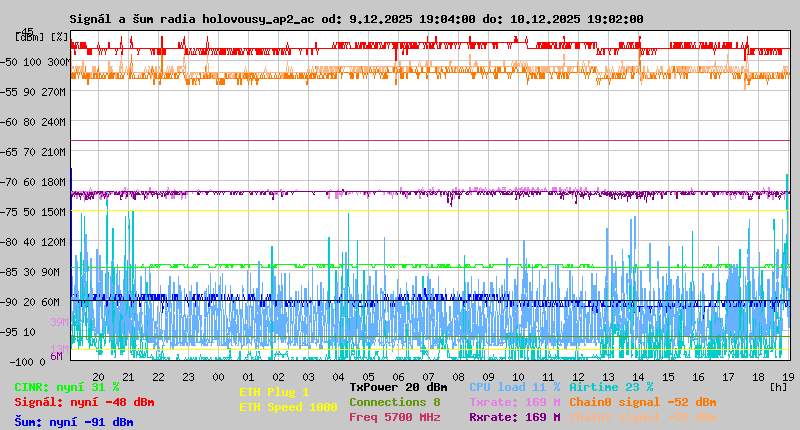Click the Rxrate 169 M legend entry
800x430 pixels.
coord(514,417)
